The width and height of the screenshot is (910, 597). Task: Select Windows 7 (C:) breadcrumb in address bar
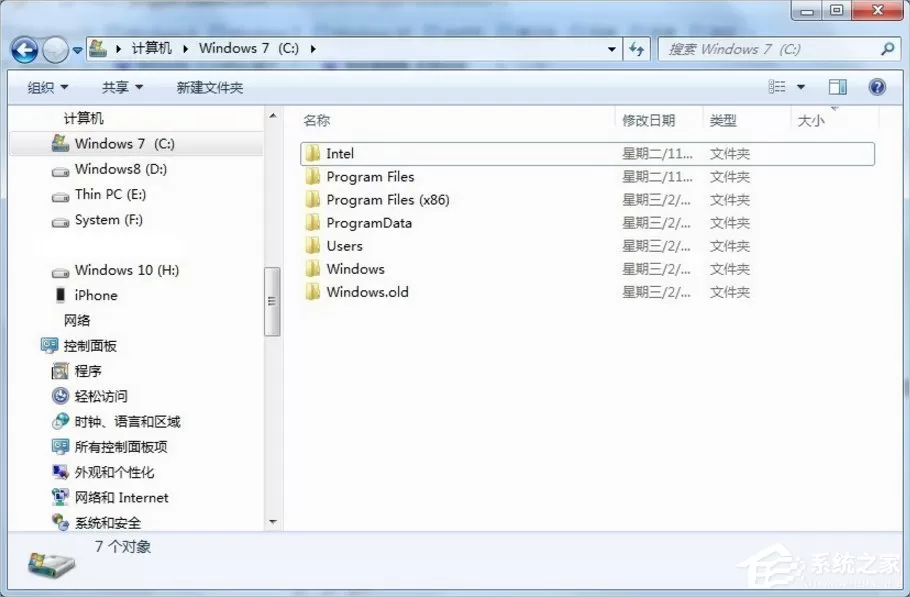[x=248, y=48]
